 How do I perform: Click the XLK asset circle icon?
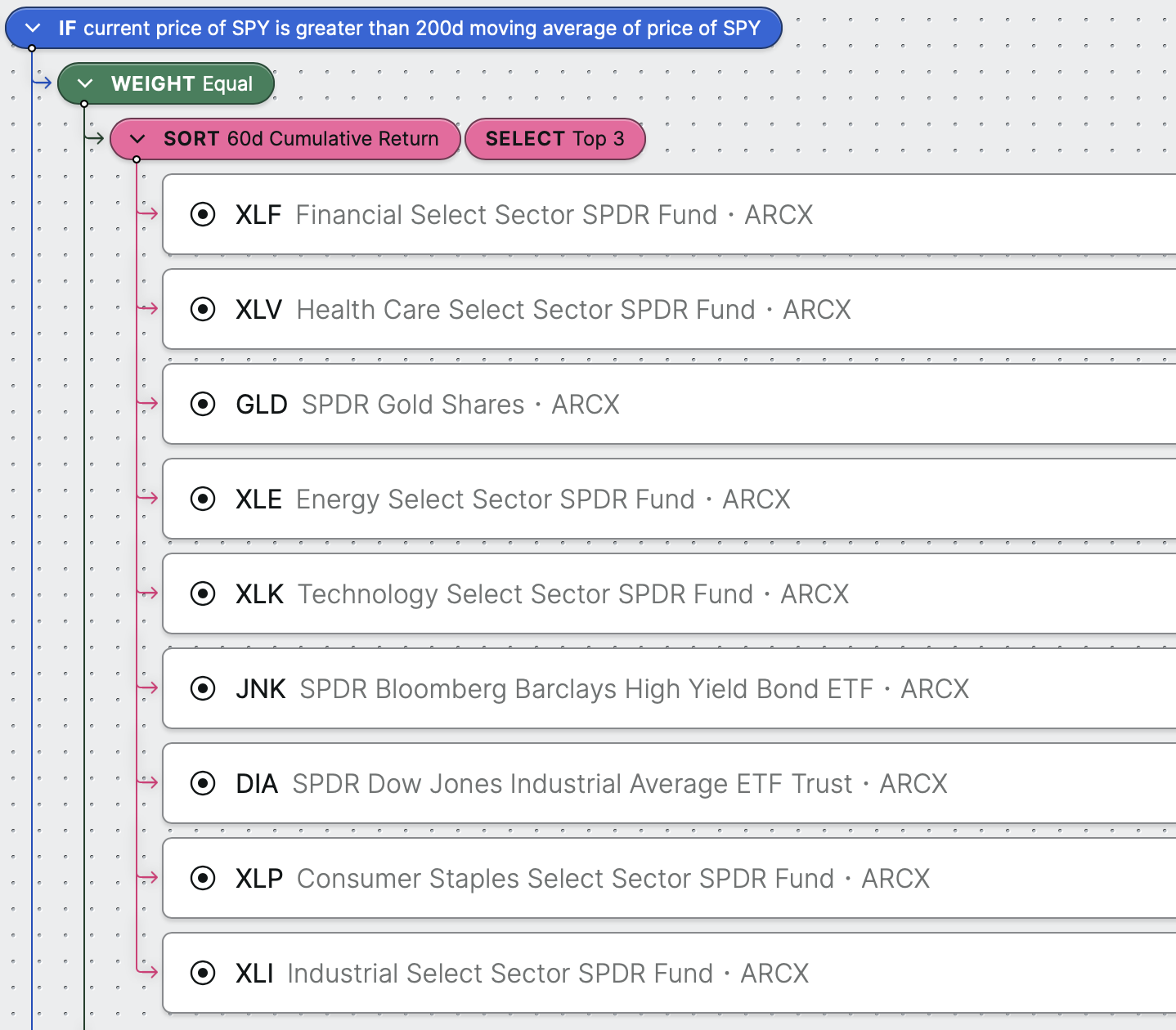point(203,594)
